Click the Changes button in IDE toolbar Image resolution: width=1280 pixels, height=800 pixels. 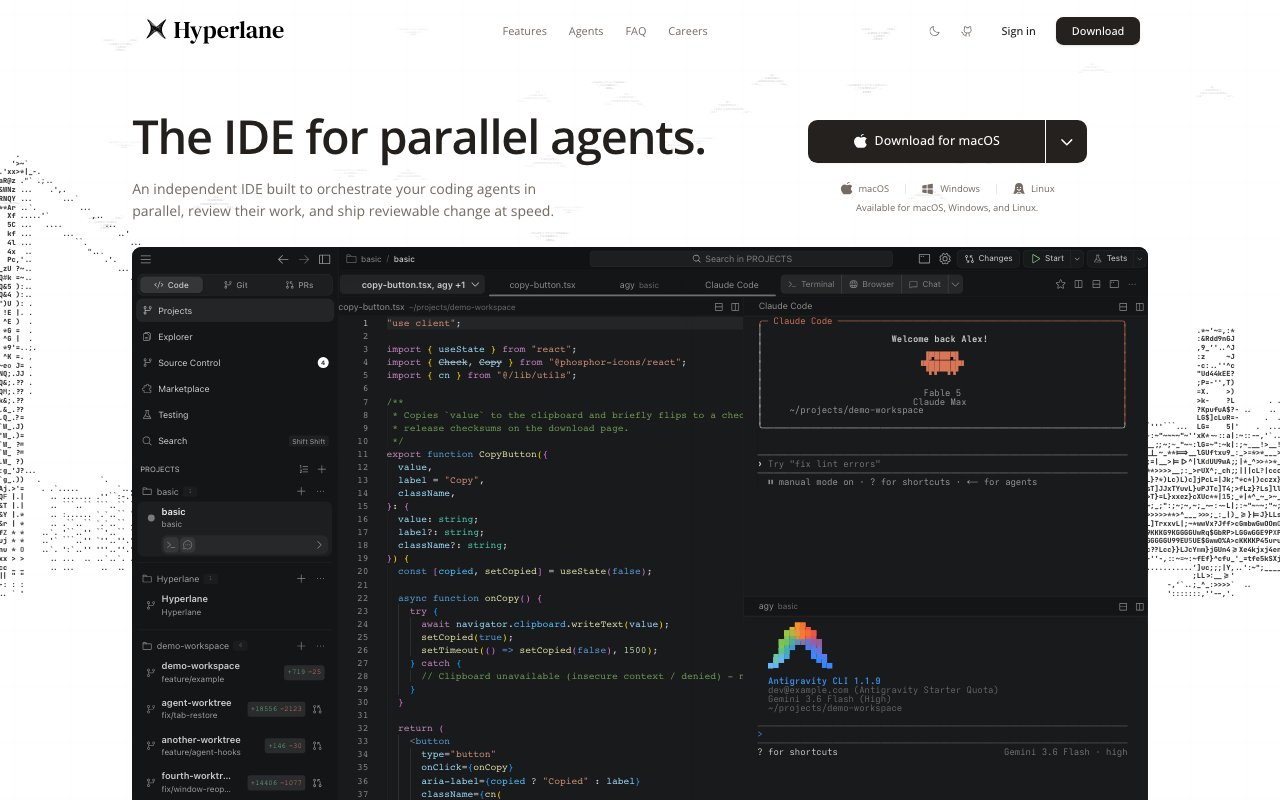(989, 259)
